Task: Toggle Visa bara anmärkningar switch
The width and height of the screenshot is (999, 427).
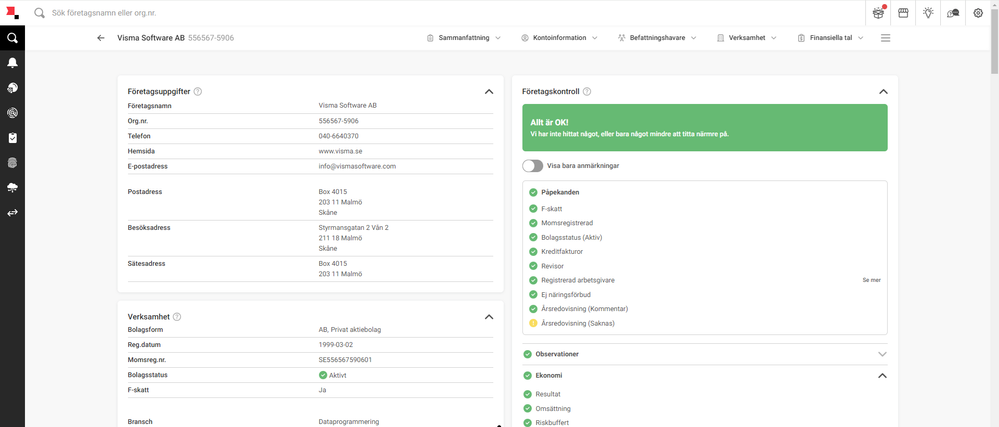Action: tap(532, 166)
